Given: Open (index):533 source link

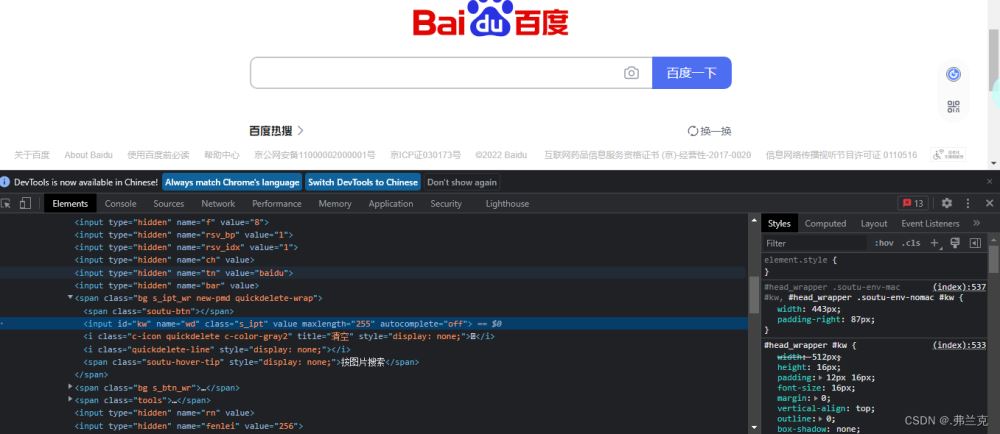Looking at the screenshot, I should point(959,345).
